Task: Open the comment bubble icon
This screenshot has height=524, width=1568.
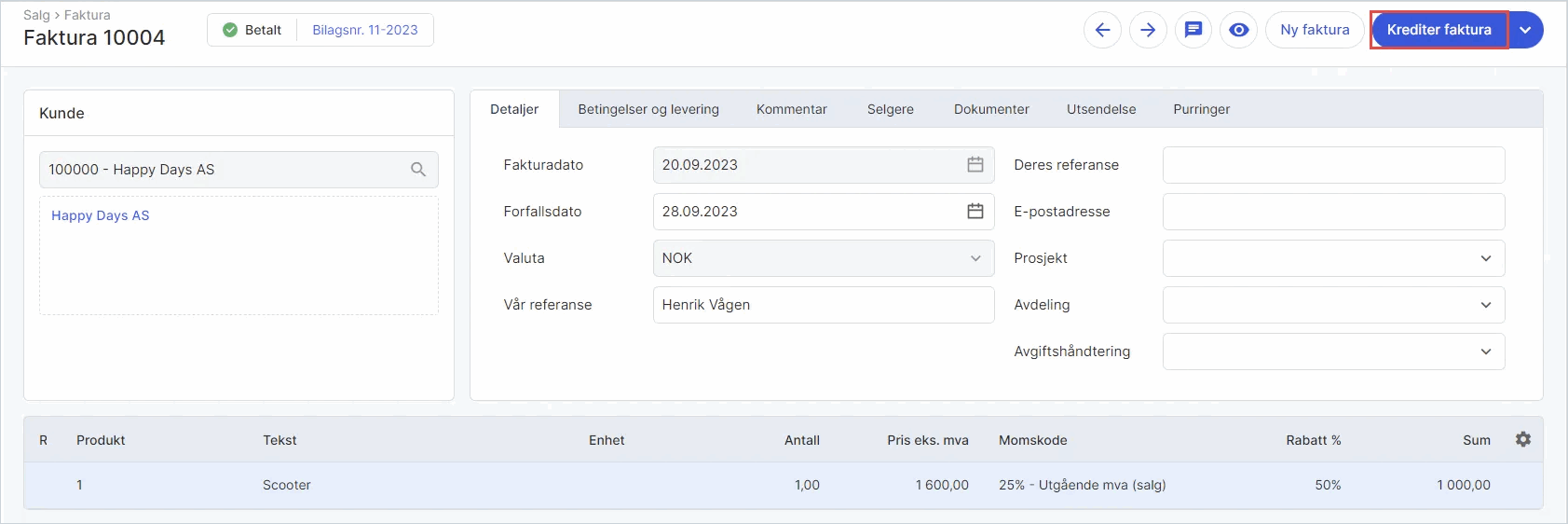Action: [1193, 30]
